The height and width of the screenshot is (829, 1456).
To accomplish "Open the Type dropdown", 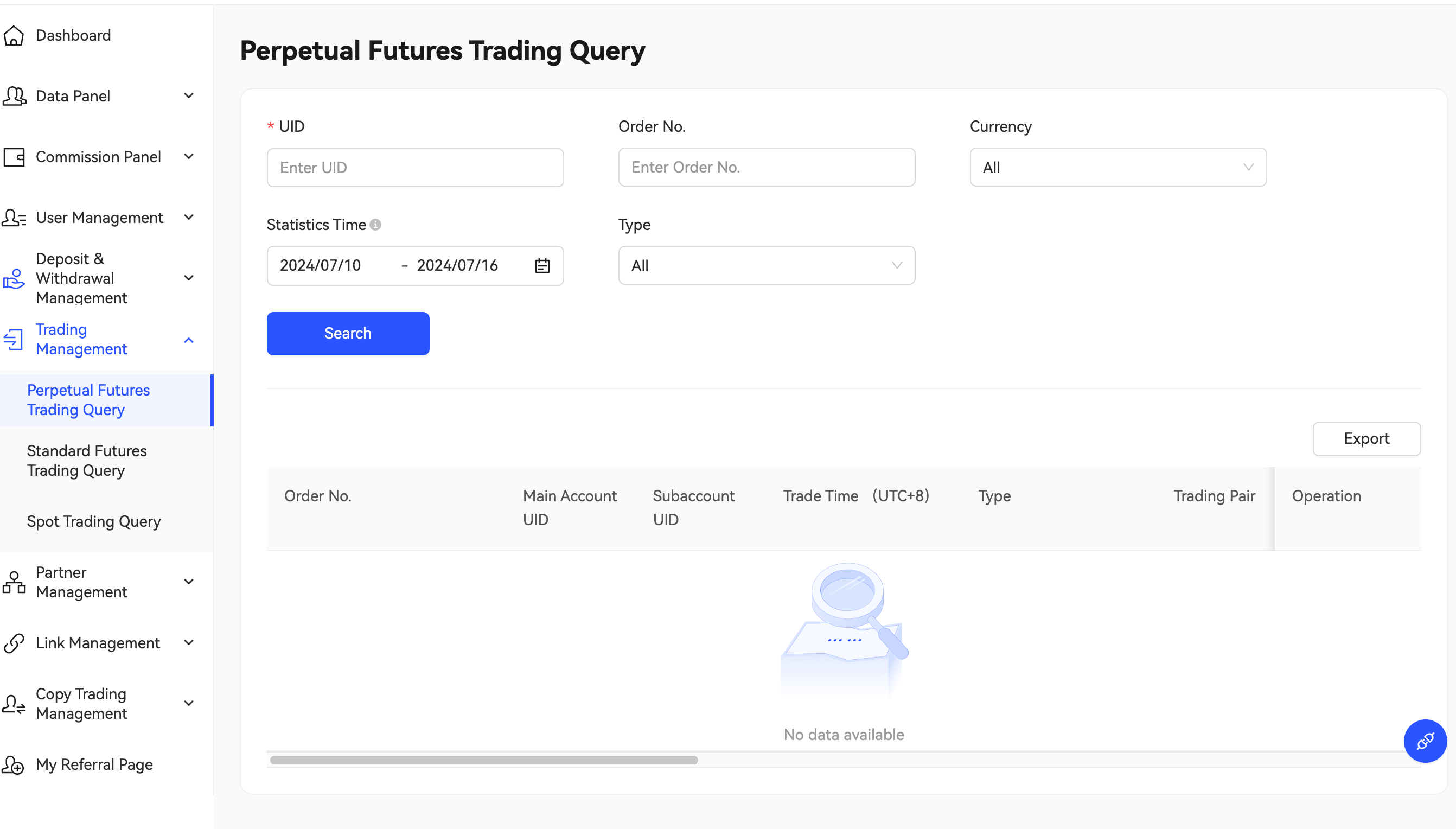I will (x=766, y=265).
